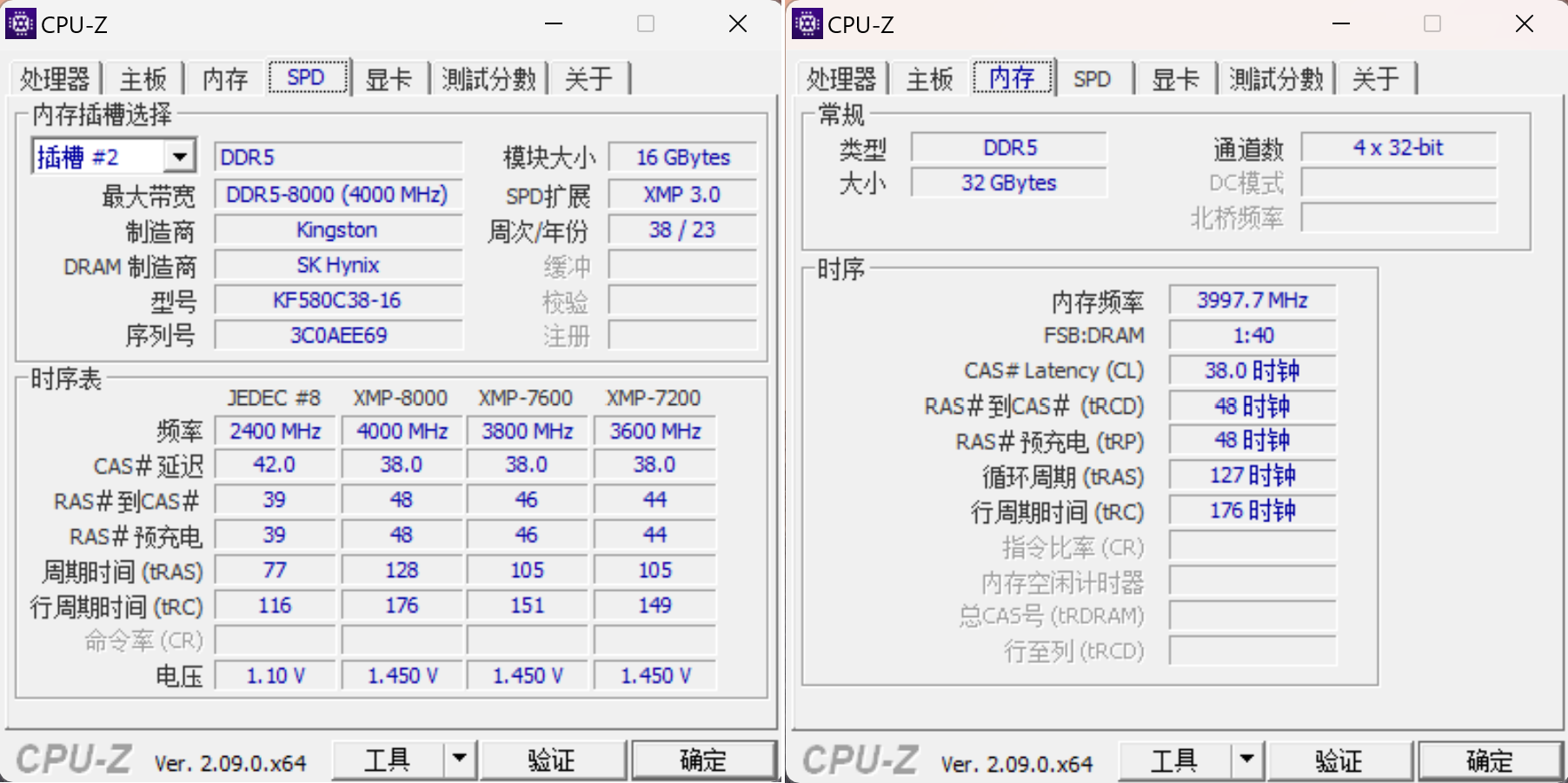Open 关于 tab in right window
The height and width of the screenshot is (783, 1568).
pos(1376,79)
